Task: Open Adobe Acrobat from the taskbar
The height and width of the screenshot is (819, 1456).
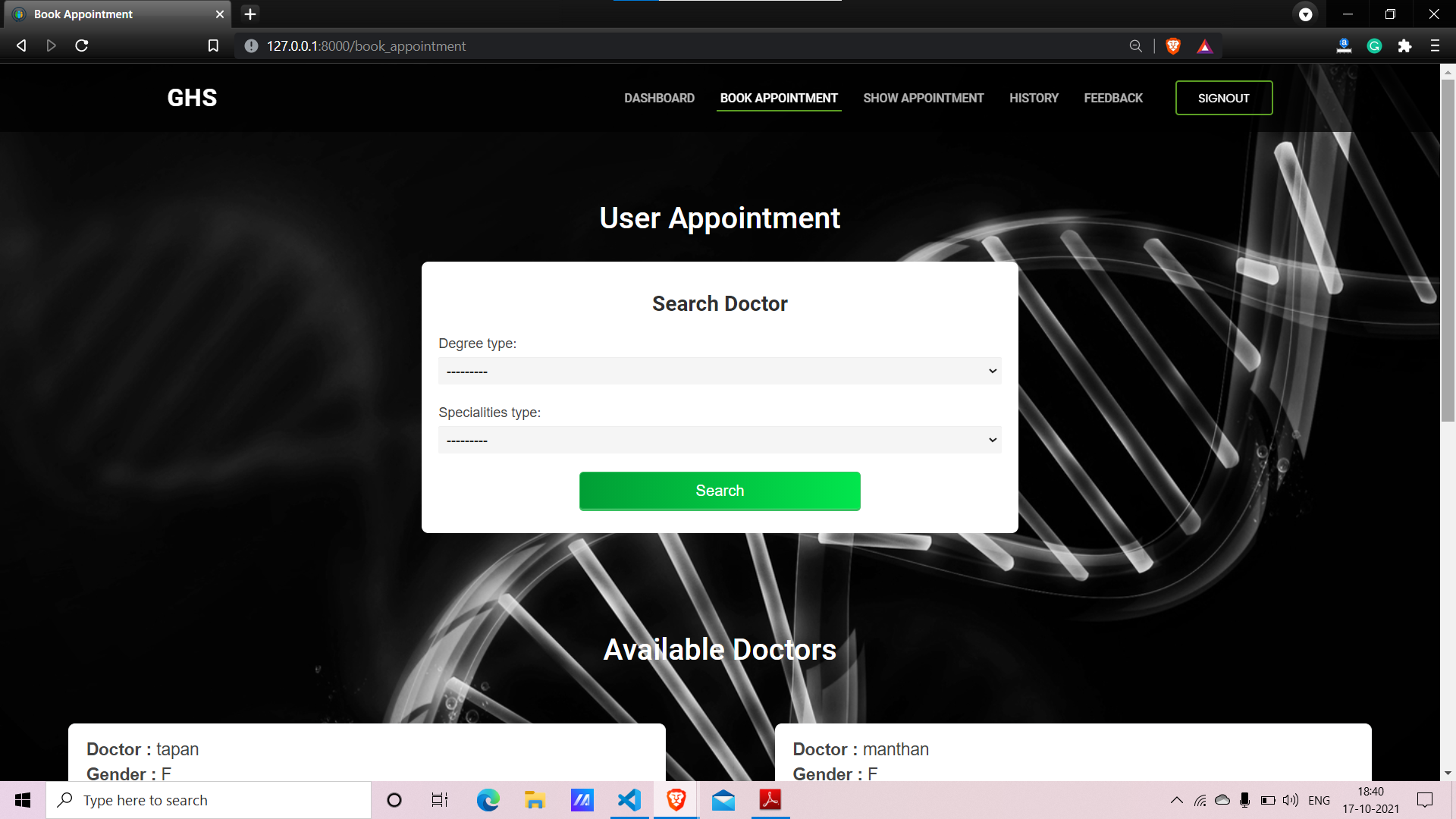Action: point(770,799)
